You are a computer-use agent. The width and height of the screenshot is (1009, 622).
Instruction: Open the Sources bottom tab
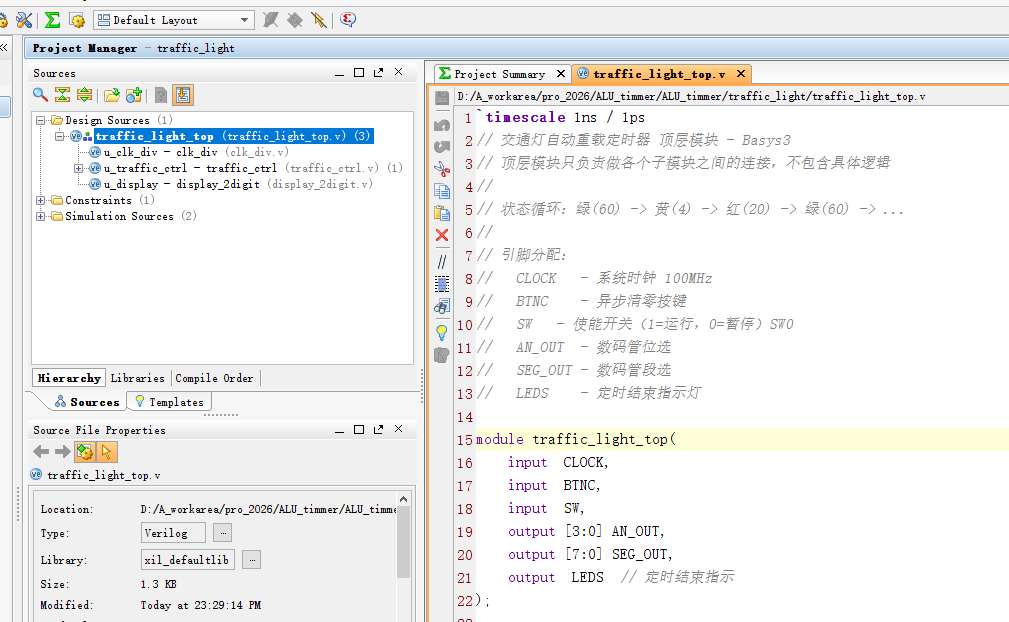tap(87, 402)
